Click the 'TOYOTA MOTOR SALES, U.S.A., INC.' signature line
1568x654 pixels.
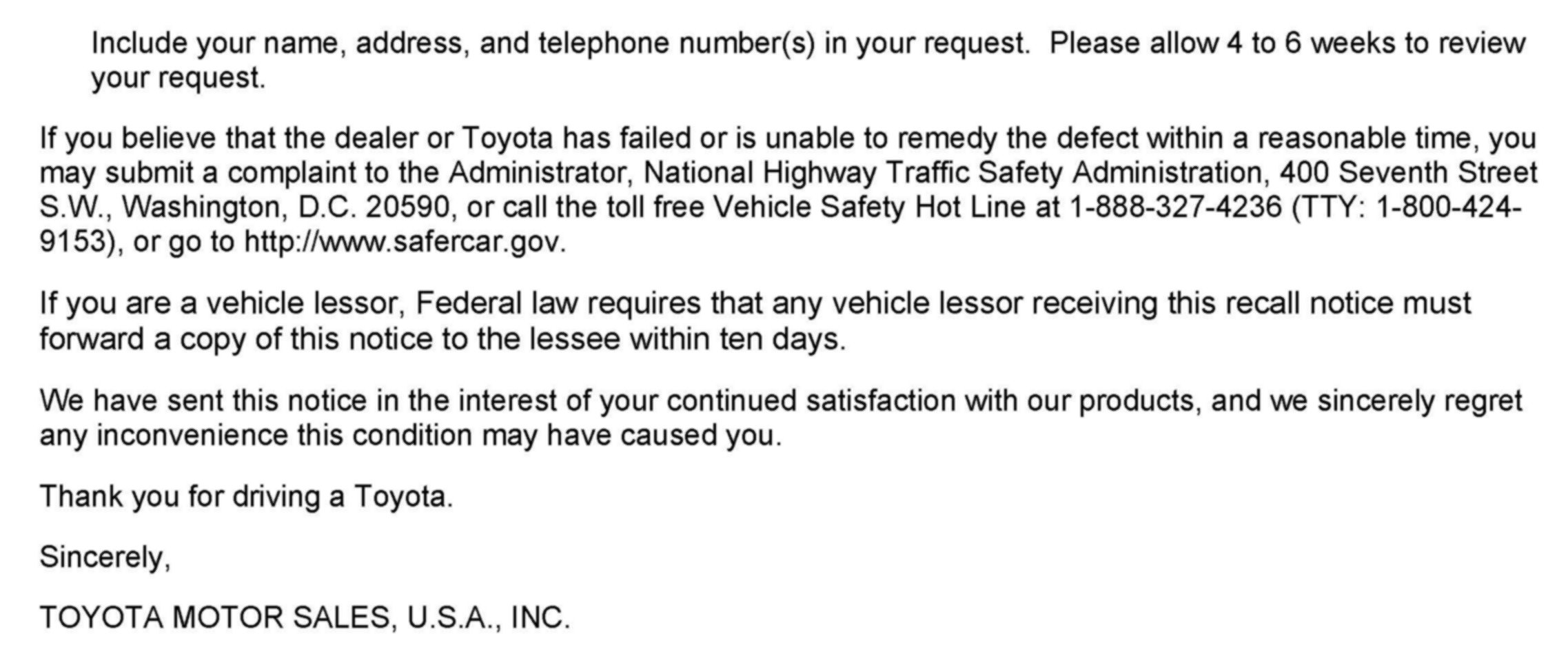(305, 617)
